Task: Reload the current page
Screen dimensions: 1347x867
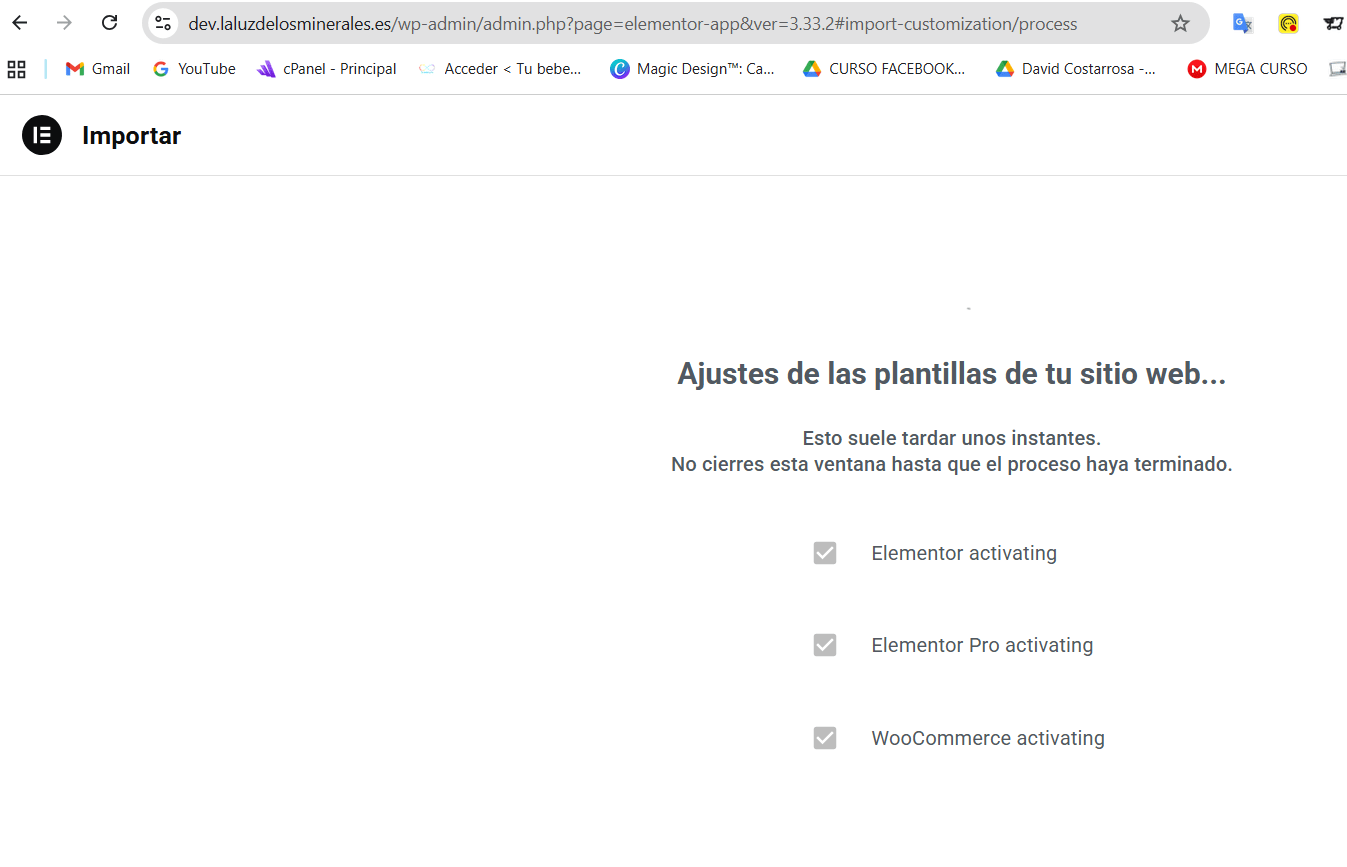Action: pyautogui.click(x=110, y=23)
